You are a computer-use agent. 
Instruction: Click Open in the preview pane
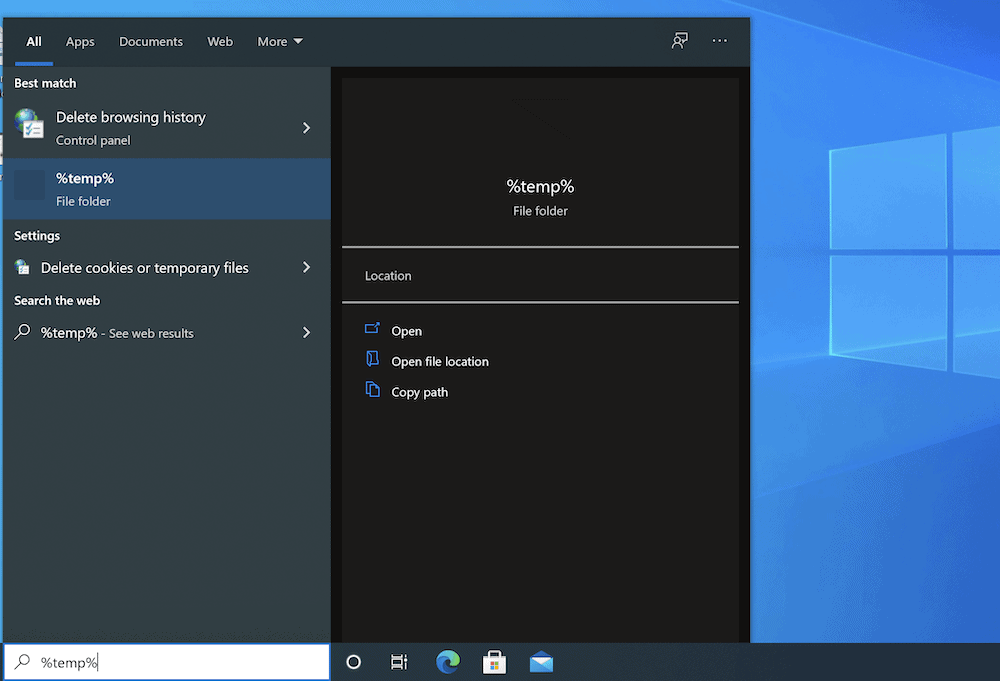pyautogui.click(x=406, y=331)
